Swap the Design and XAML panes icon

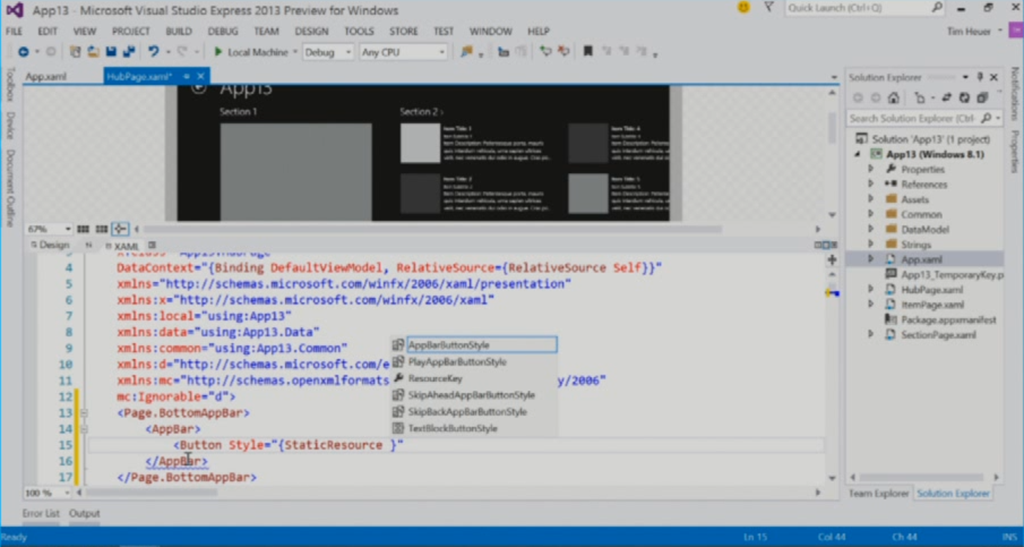coord(89,245)
